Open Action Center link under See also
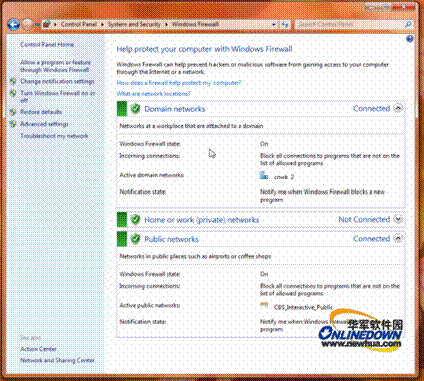This screenshot has width=424, height=381. coord(38,349)
